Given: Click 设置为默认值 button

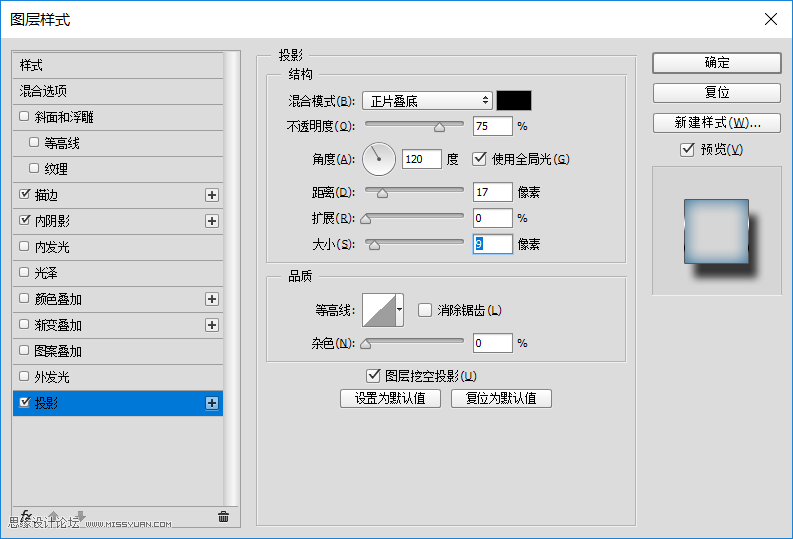Looking at the screenshot, I should click(x=390, y=398).
